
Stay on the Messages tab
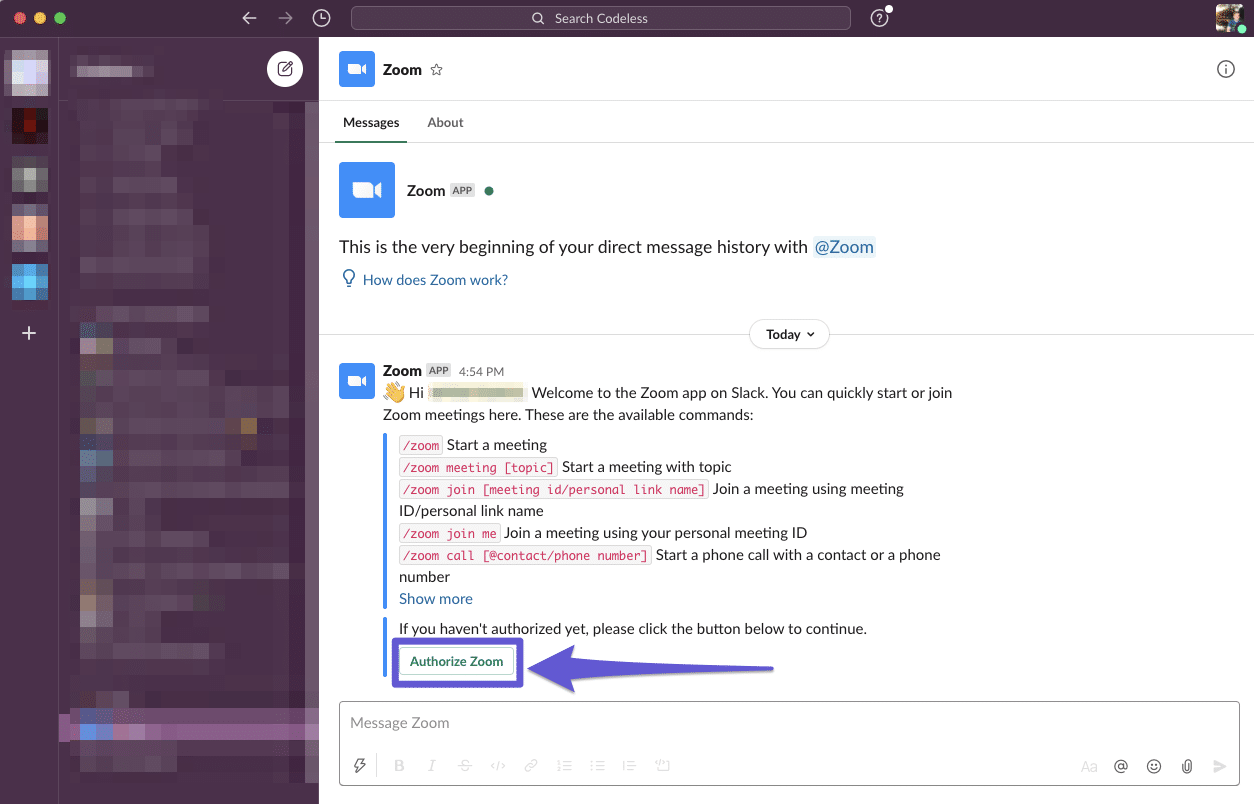(371, 122)
